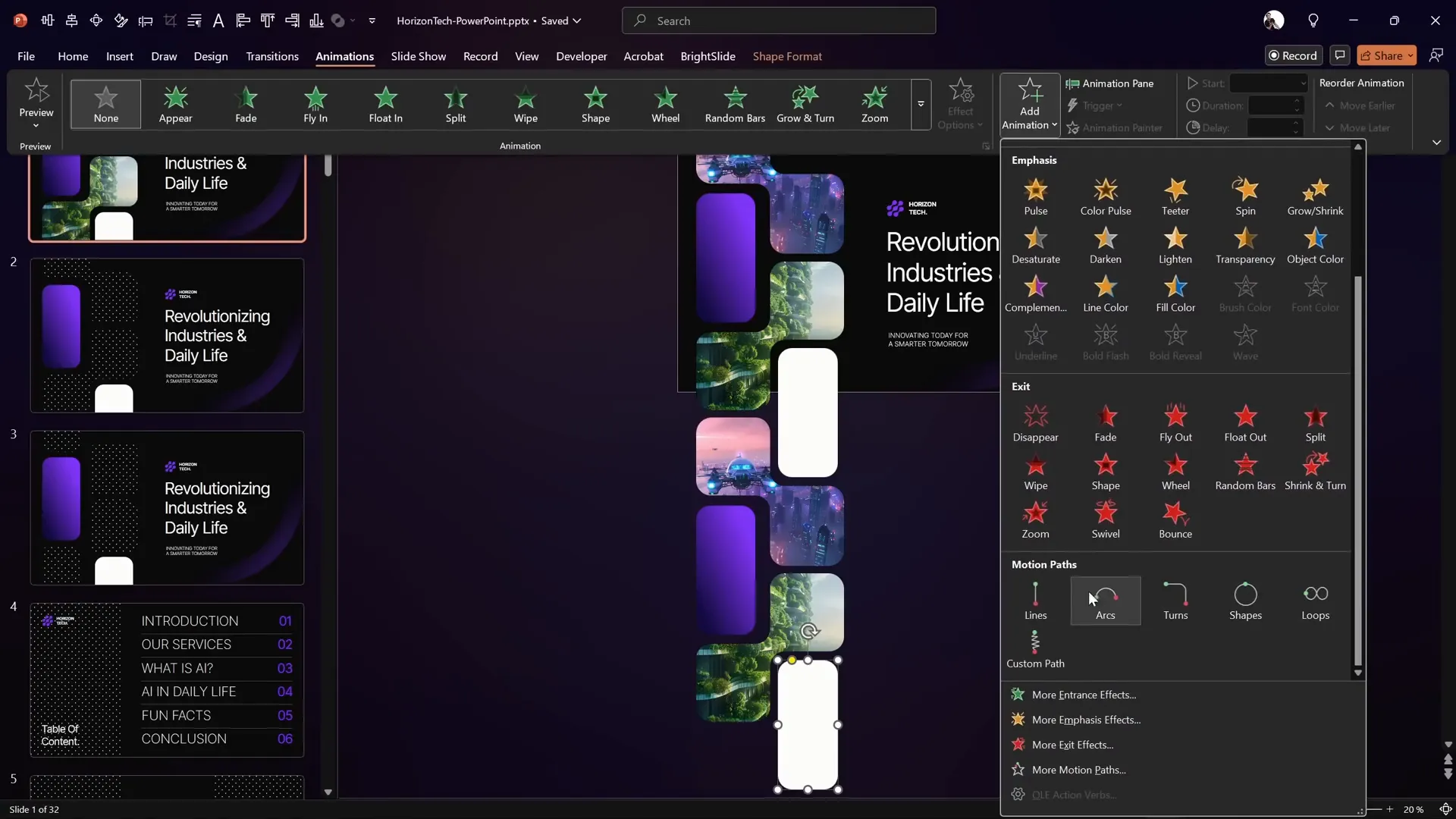This screenshot has width=1456, height=819.
Task: Switch to the Transitions ribbon tab
Action: (272, 56)
